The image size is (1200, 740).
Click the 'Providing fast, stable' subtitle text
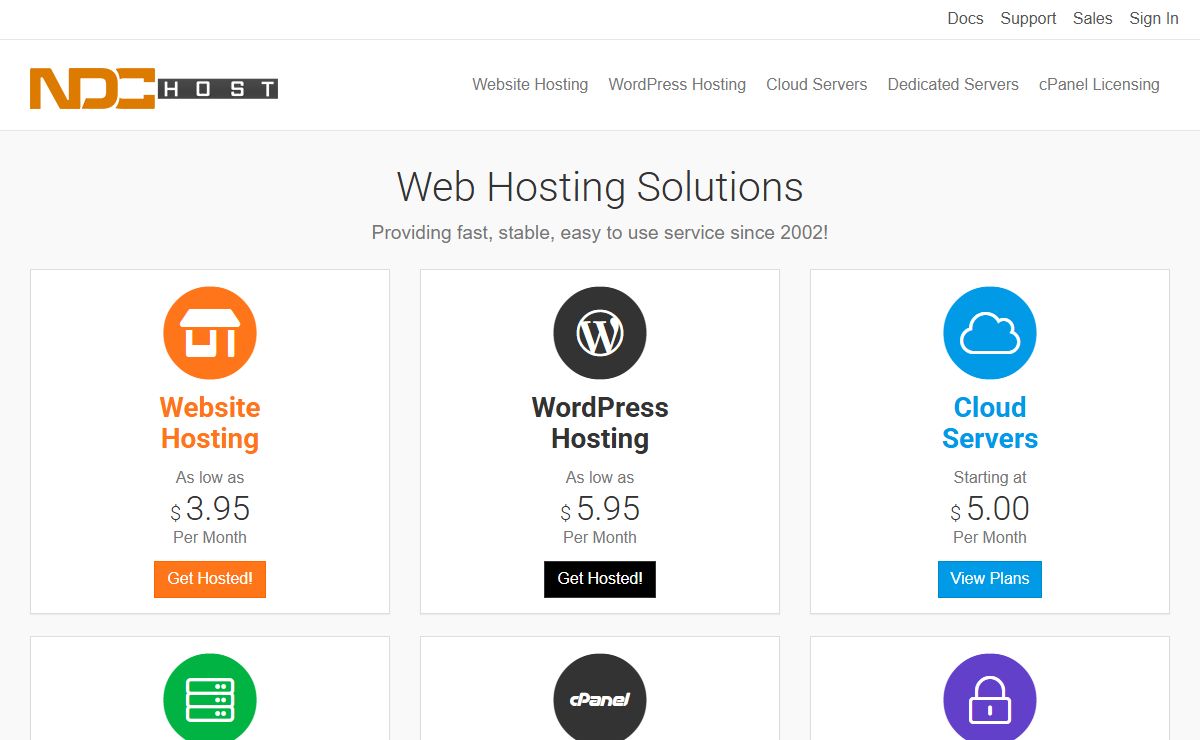[x=600, y=233]
